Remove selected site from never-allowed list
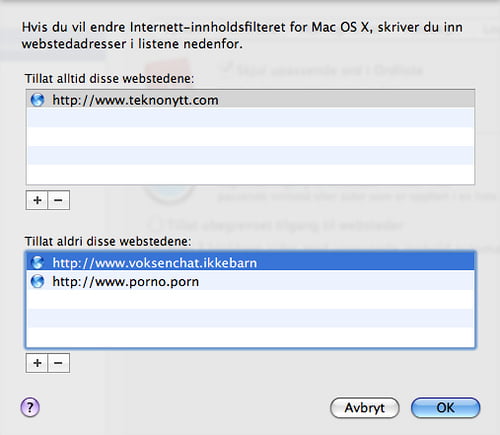The width and height of the screenshot is (500, 435). (58, 363)
